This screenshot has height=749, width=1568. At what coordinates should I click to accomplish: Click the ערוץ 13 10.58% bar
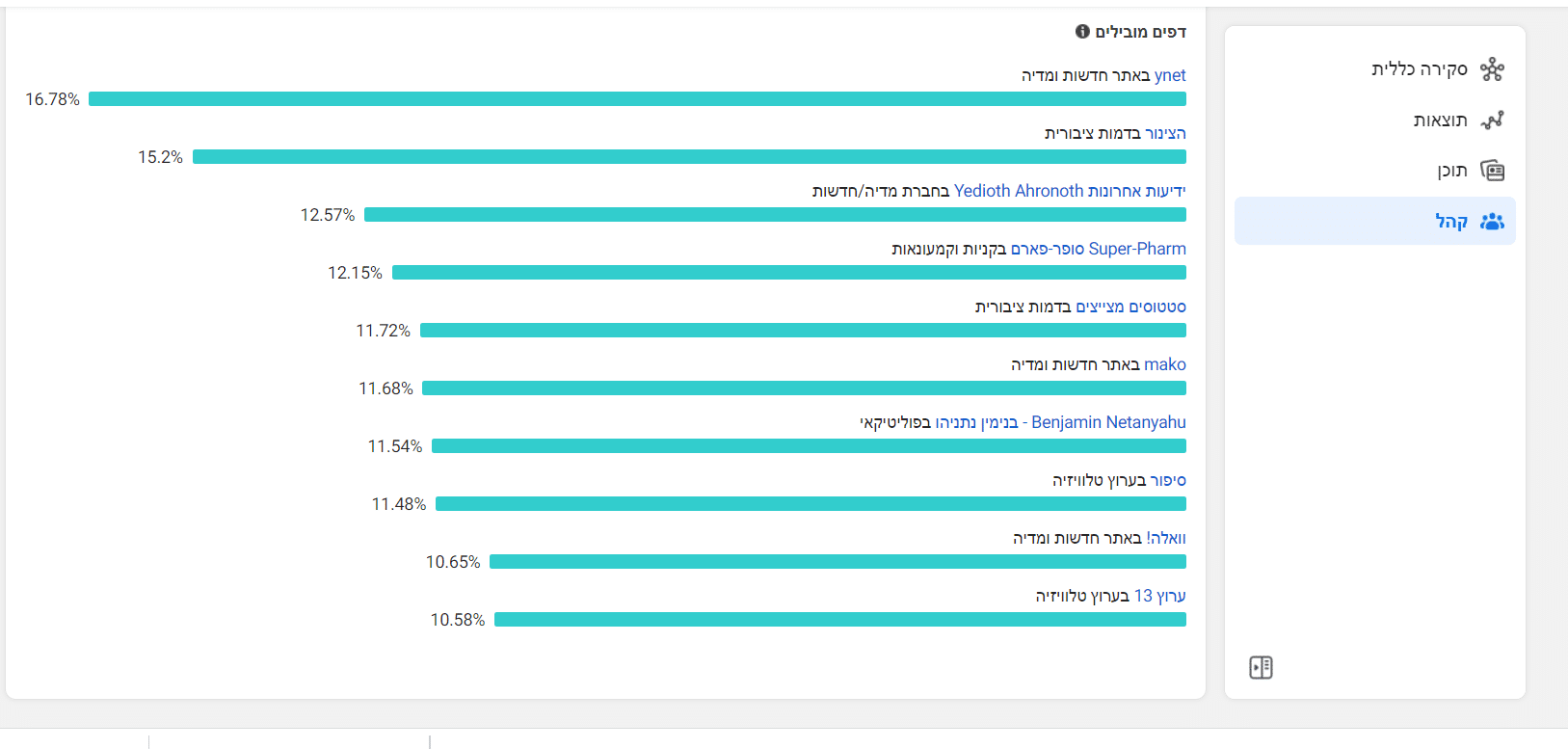click(x=840, y=620)
